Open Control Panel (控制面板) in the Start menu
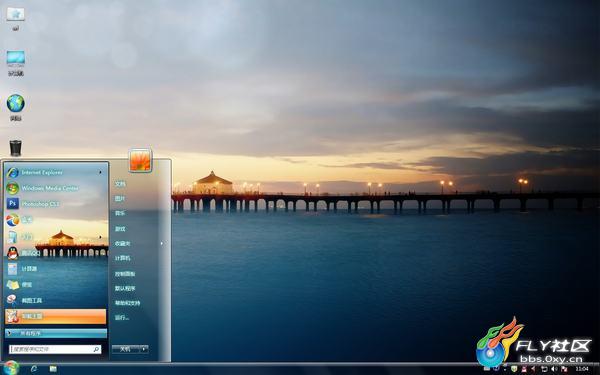The height and width of the screenshot is (375, 600). pyautogui.click(x=125, y=274)
